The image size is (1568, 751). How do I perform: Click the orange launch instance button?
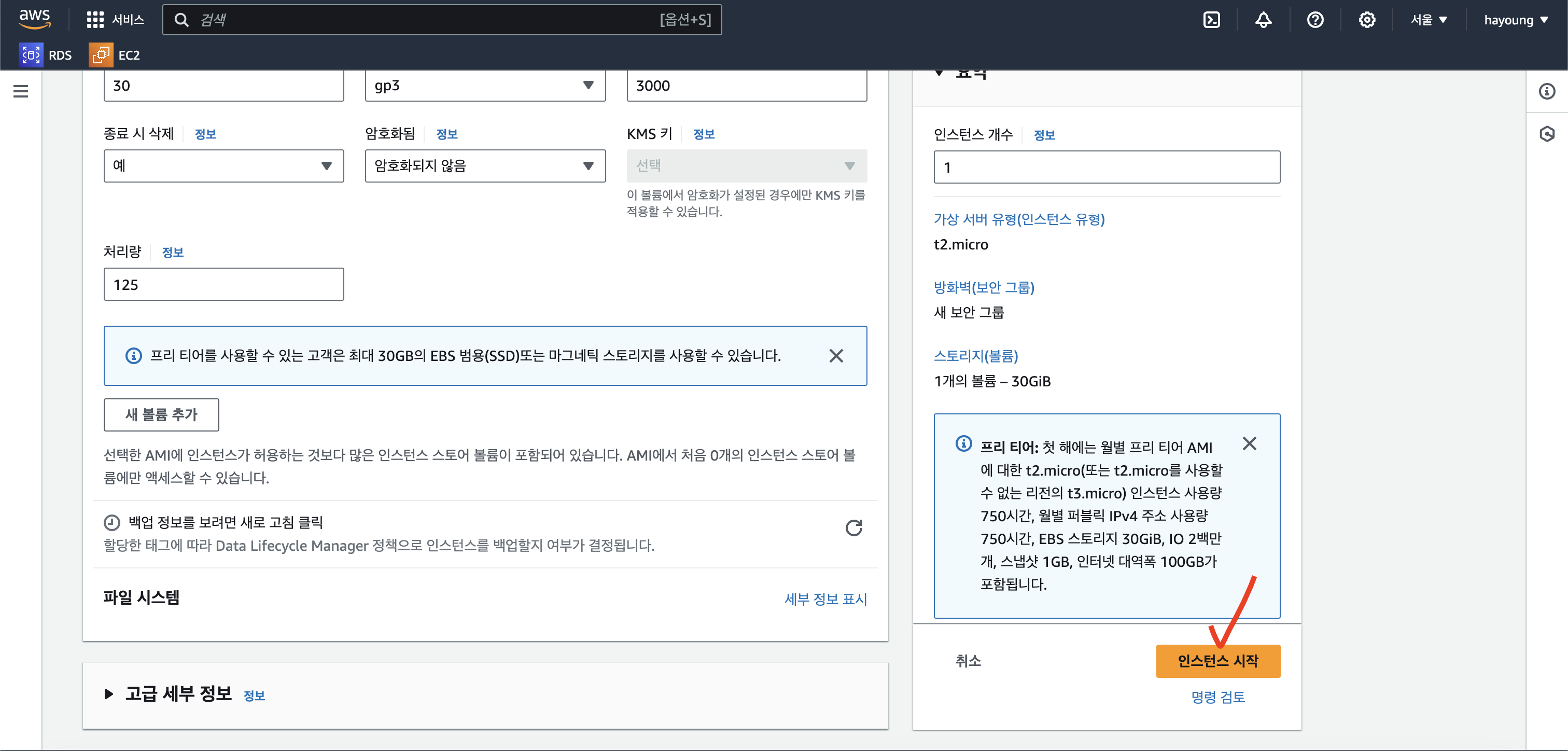tap(1217, 661)
